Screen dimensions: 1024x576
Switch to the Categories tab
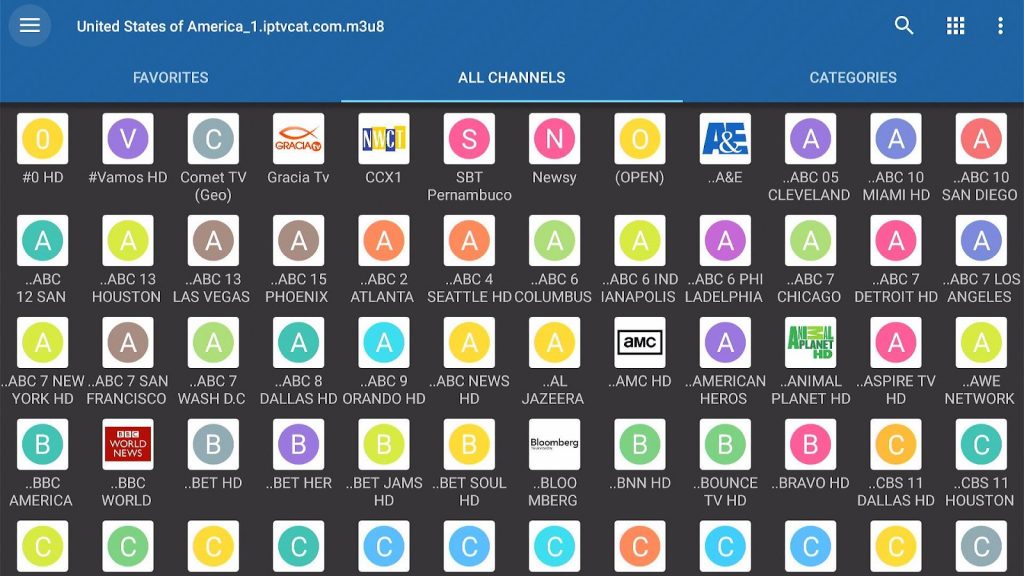[853, 78]
